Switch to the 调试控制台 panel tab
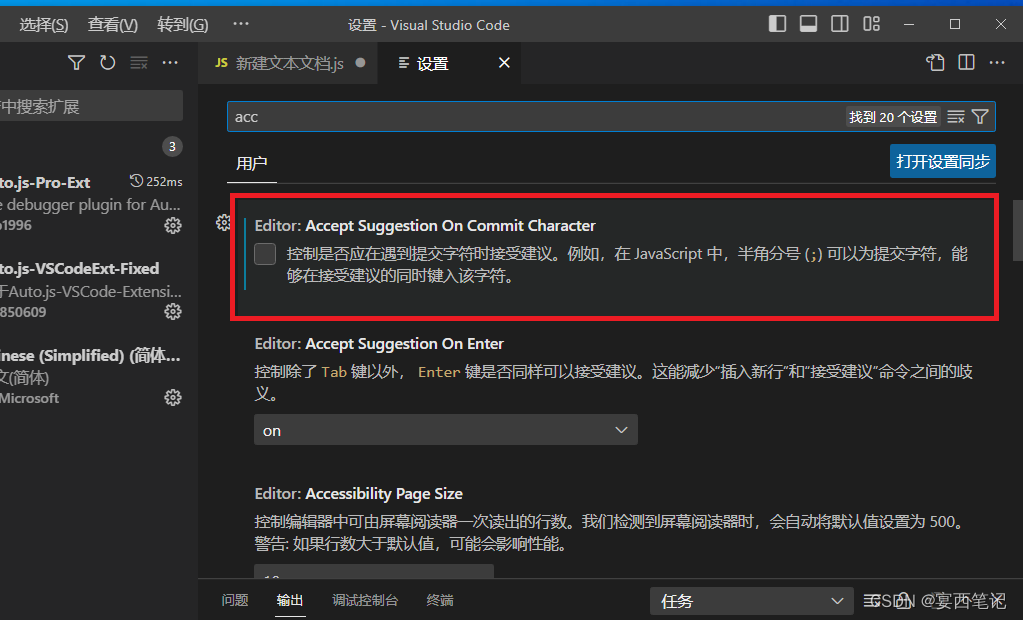 pos(365,600)
